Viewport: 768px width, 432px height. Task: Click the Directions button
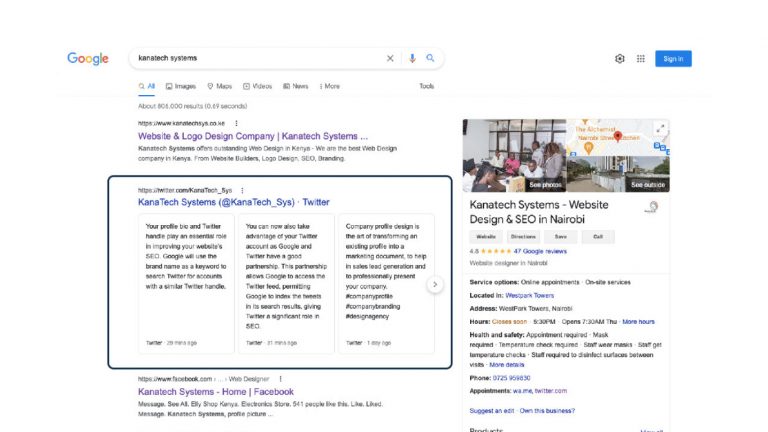(523, 237)
